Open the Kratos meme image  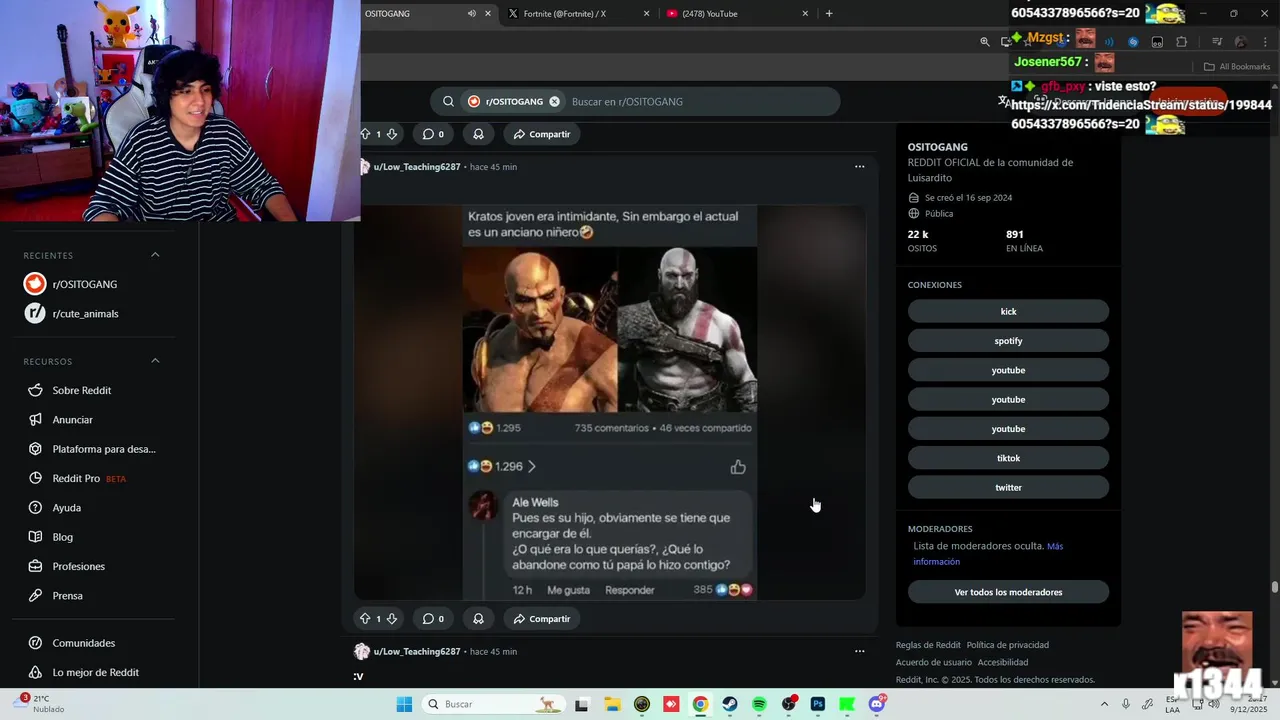pos(609,402)
